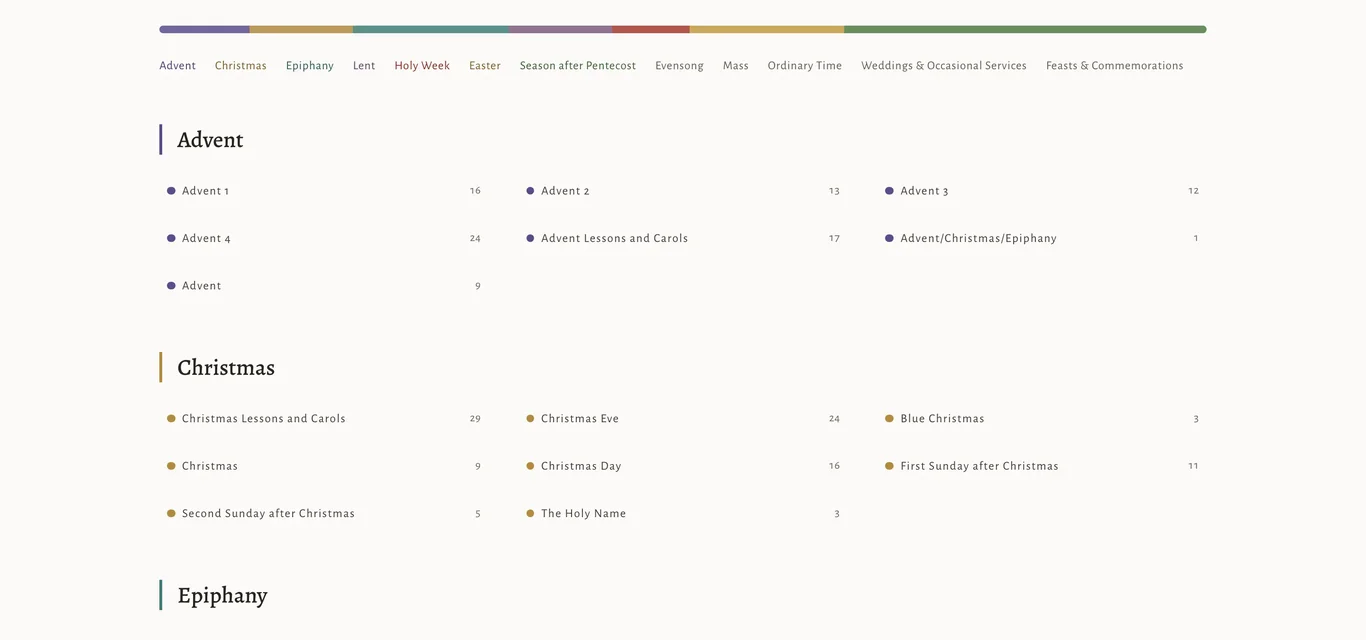Viewport: 1366px width, 640px height.
Task: Click the purple dot beside Advent 3
Action: point(889,190)
